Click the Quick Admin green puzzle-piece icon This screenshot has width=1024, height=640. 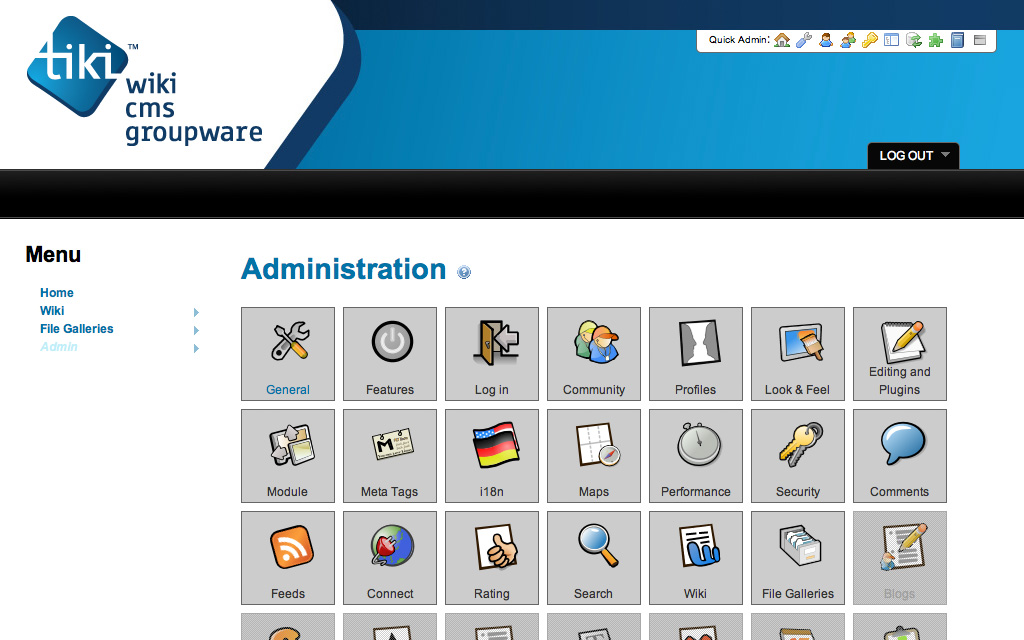click(936, 40)
